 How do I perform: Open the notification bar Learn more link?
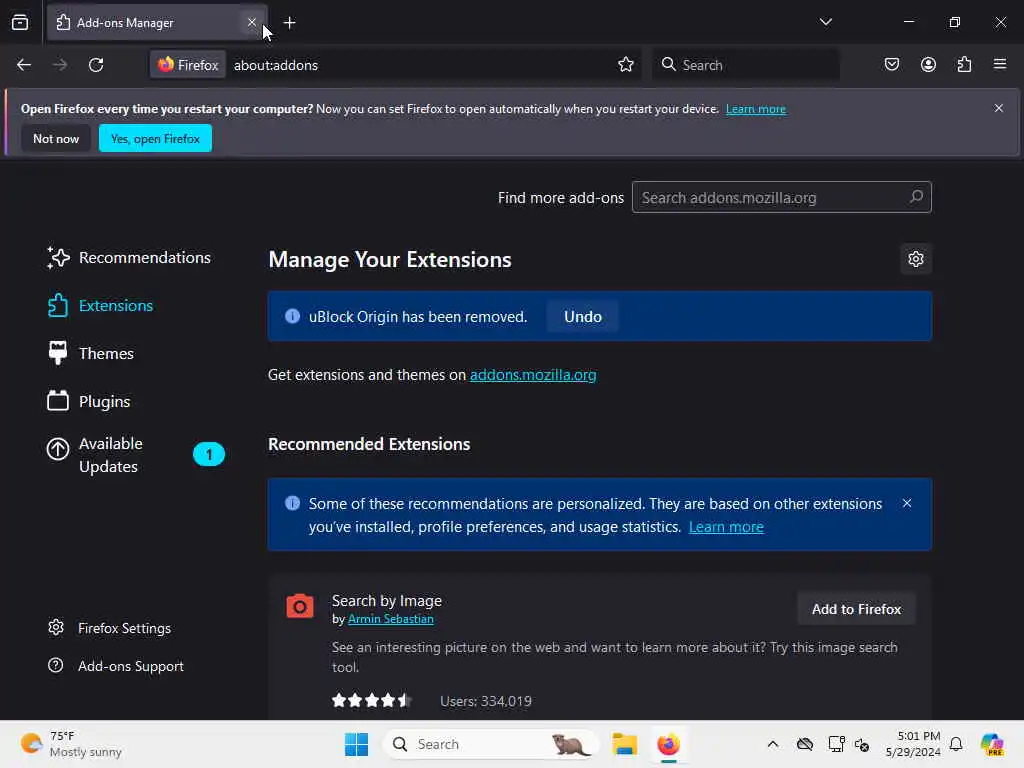point(756,109)
